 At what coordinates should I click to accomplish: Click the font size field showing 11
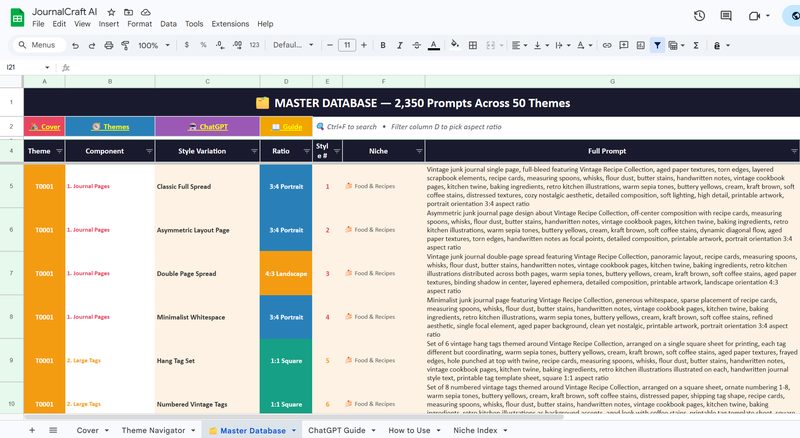click(347, 45)
